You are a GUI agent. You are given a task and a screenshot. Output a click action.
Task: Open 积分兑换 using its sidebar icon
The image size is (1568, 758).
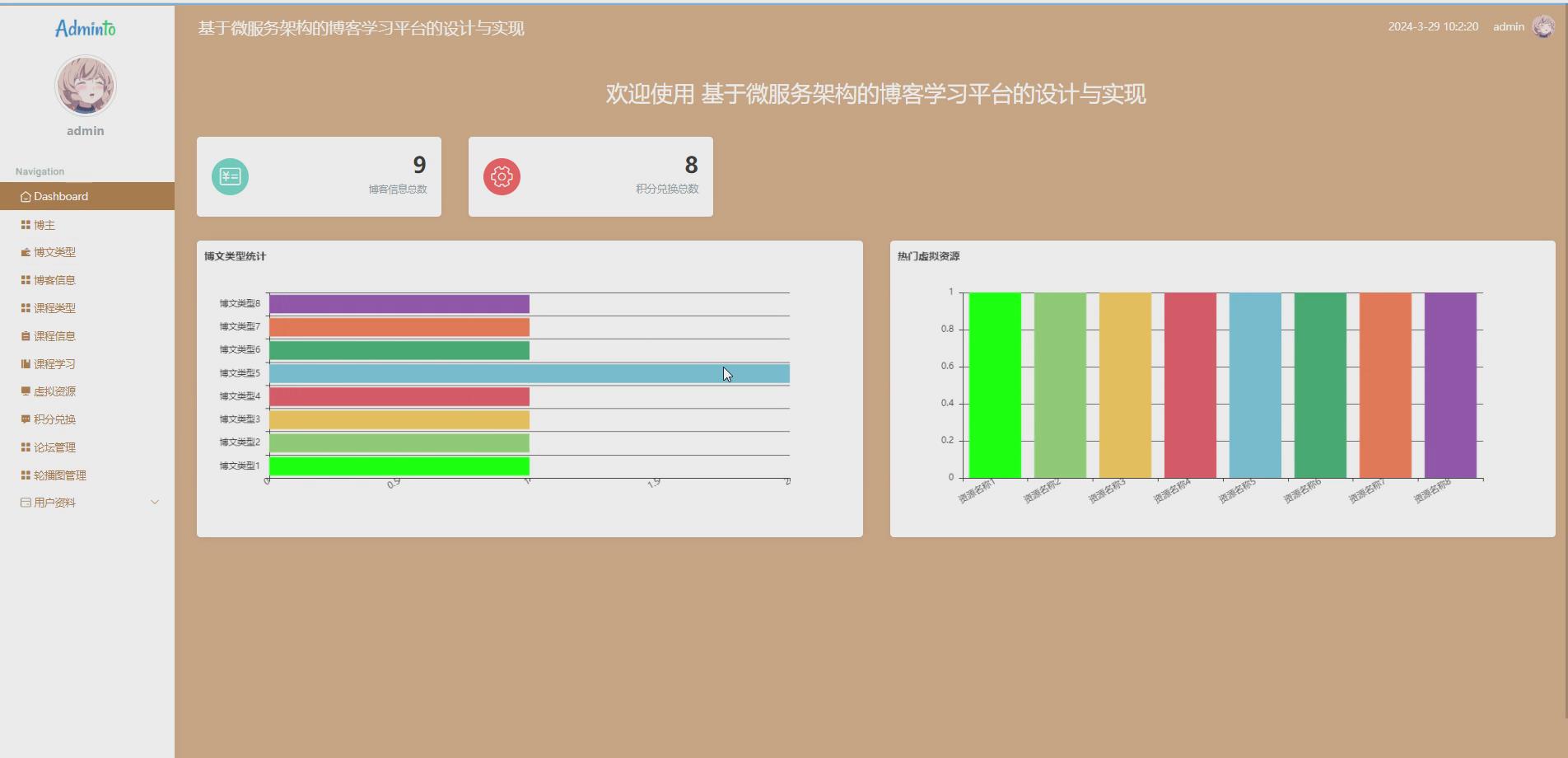point(24,419)
